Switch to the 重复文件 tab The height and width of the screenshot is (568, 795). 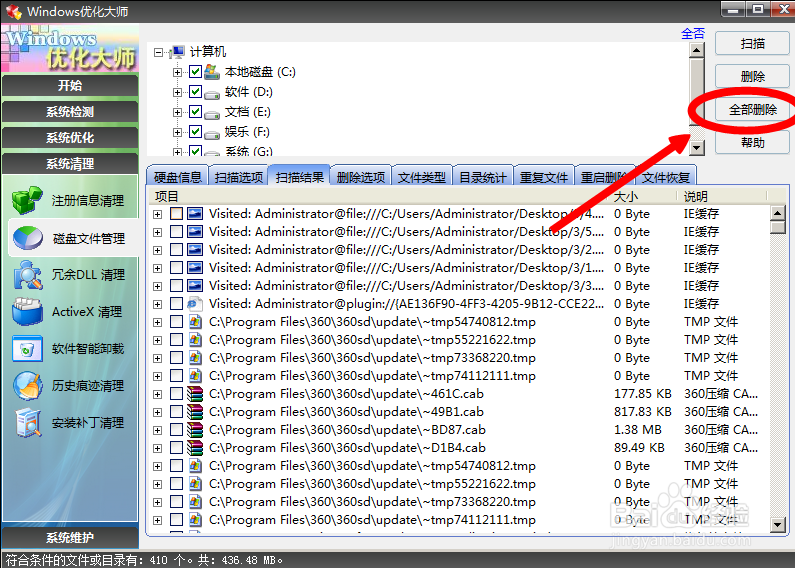[x=544, y=177]
